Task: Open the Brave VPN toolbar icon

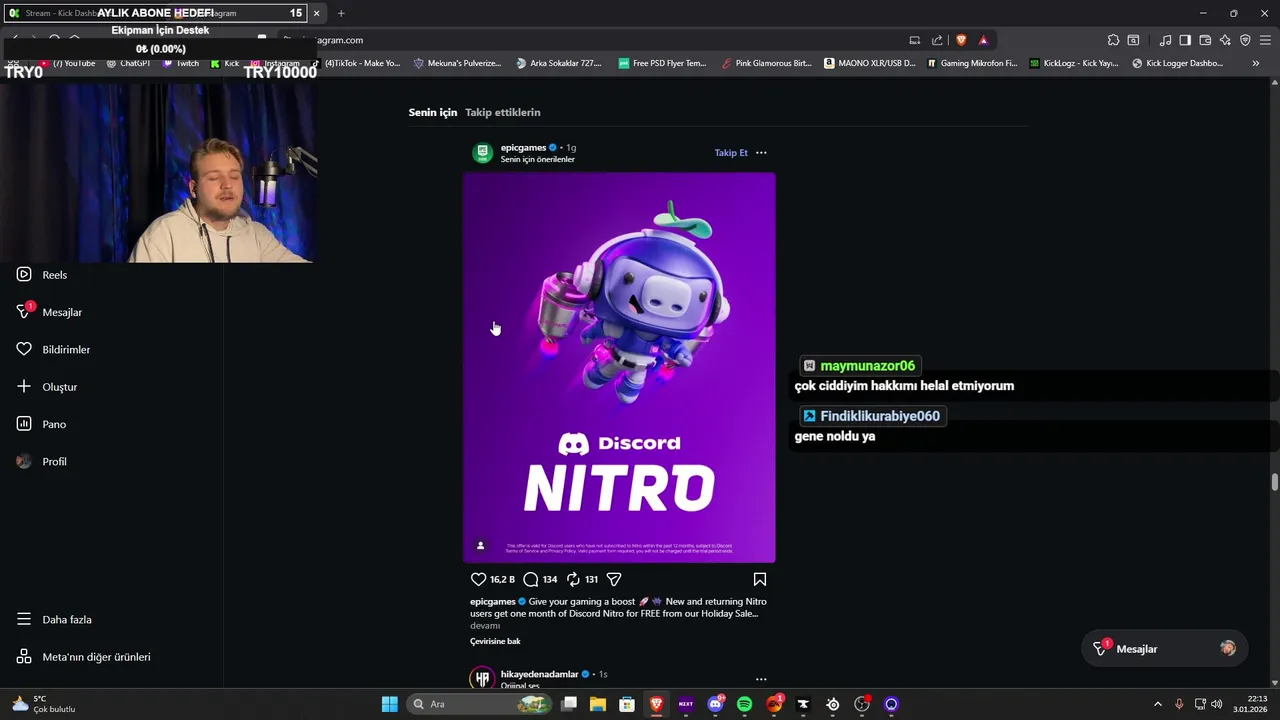Action: [1245, 40]
